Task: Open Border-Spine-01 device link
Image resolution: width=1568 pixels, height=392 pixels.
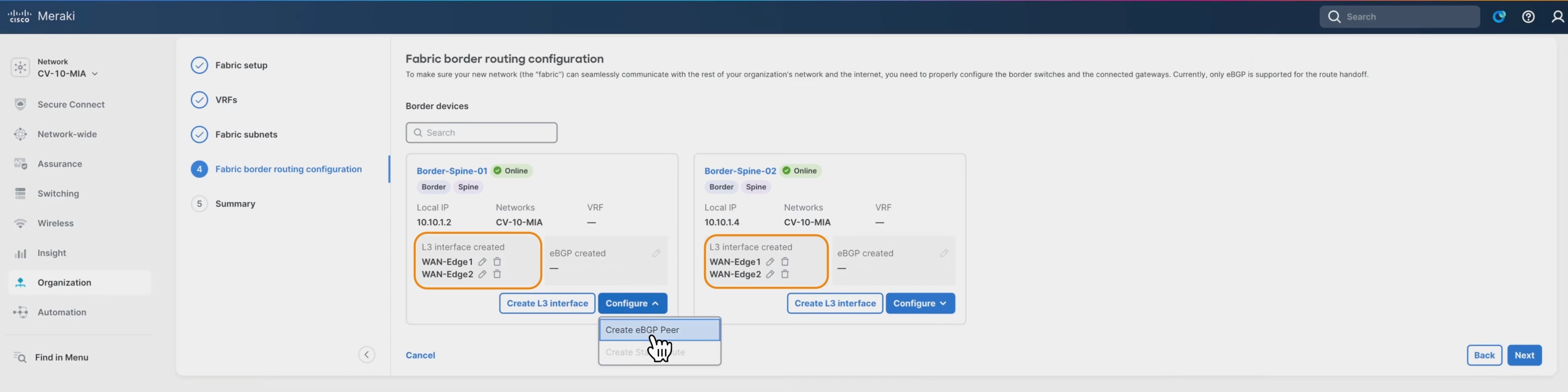Action: [x=451, y=171]
